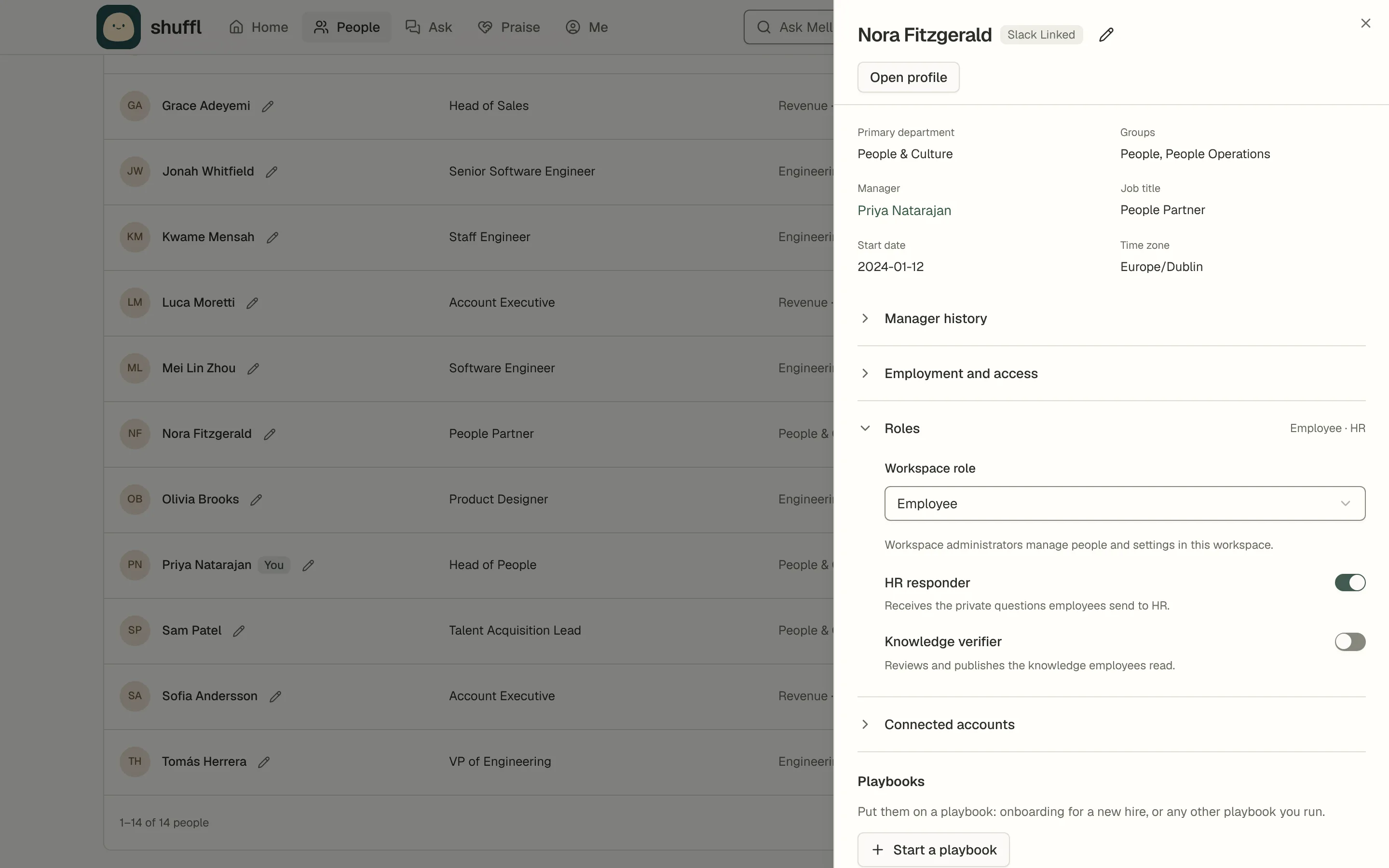This screenshot has width=1389, height=868.
Task: Click the GA avatar for Grace Adeyemi
Action: tap(135, 106)
